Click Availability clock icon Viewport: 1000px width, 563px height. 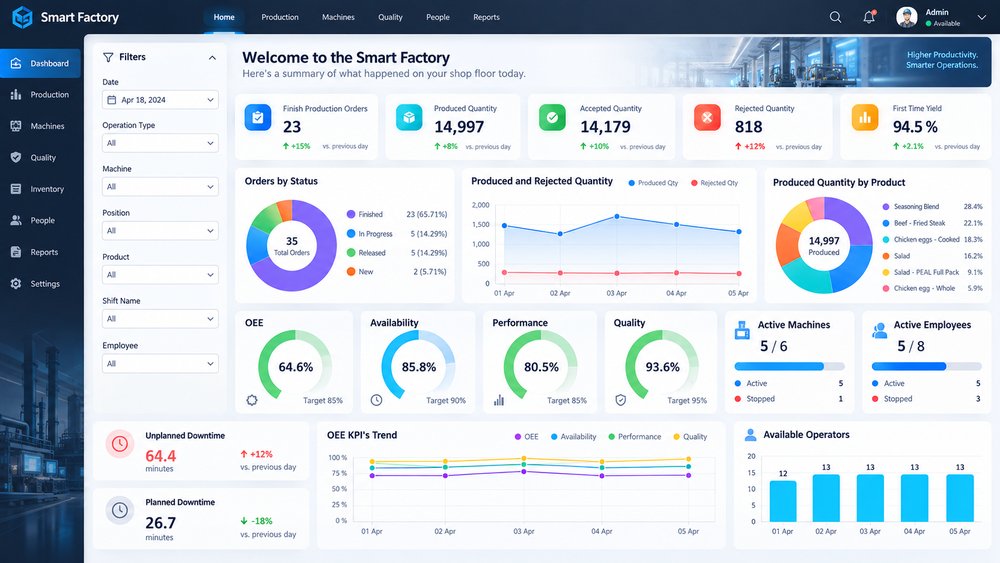tap(376, 400)
